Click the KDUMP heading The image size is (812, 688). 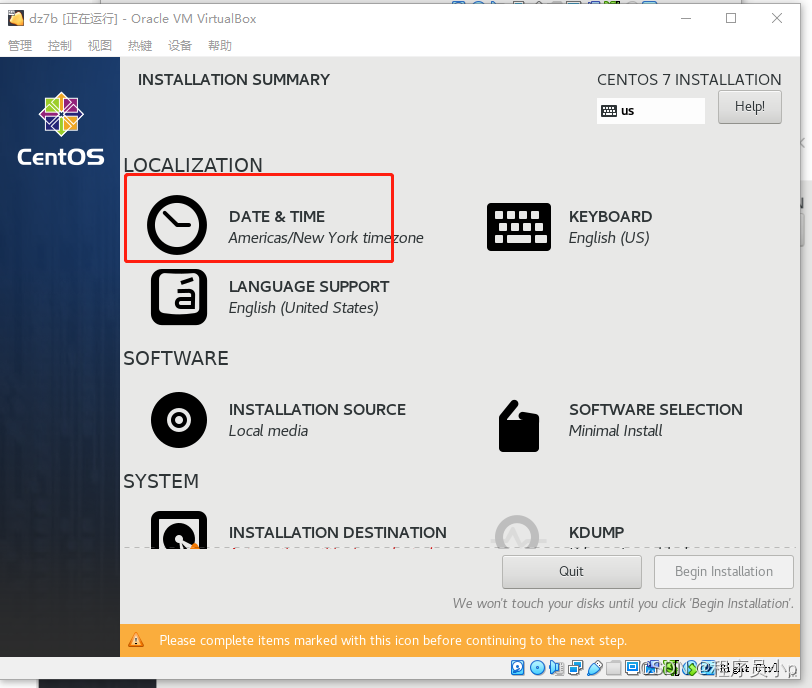(597, 532)
